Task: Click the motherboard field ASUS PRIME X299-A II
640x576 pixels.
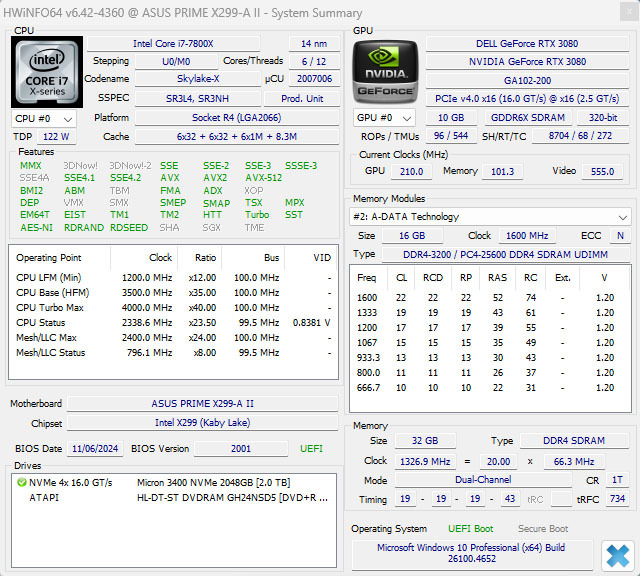Action: coord(202,404)
